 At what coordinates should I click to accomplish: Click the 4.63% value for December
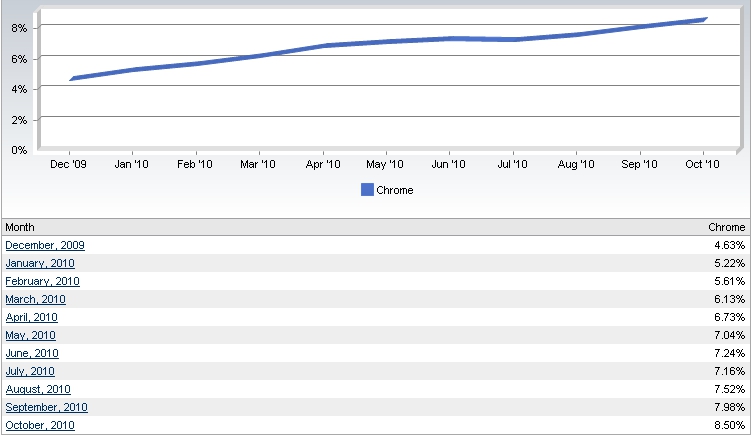729,245
